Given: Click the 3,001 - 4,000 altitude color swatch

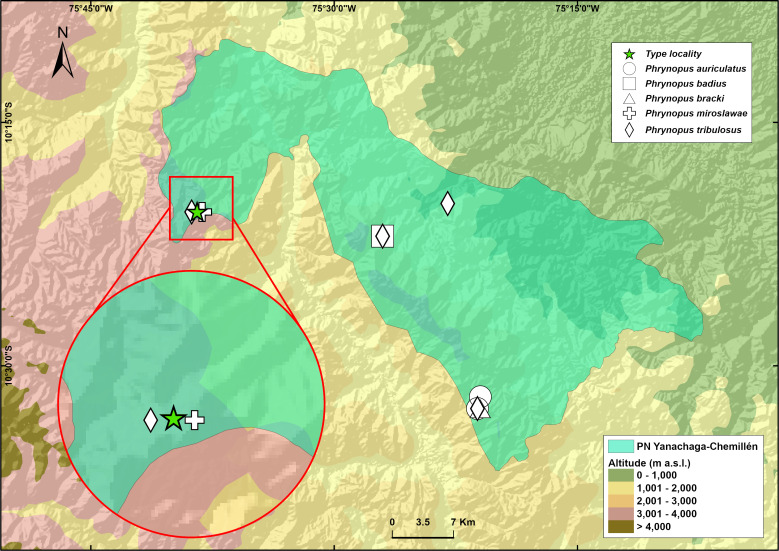Looking at the screenshot, I should (621, 514).
